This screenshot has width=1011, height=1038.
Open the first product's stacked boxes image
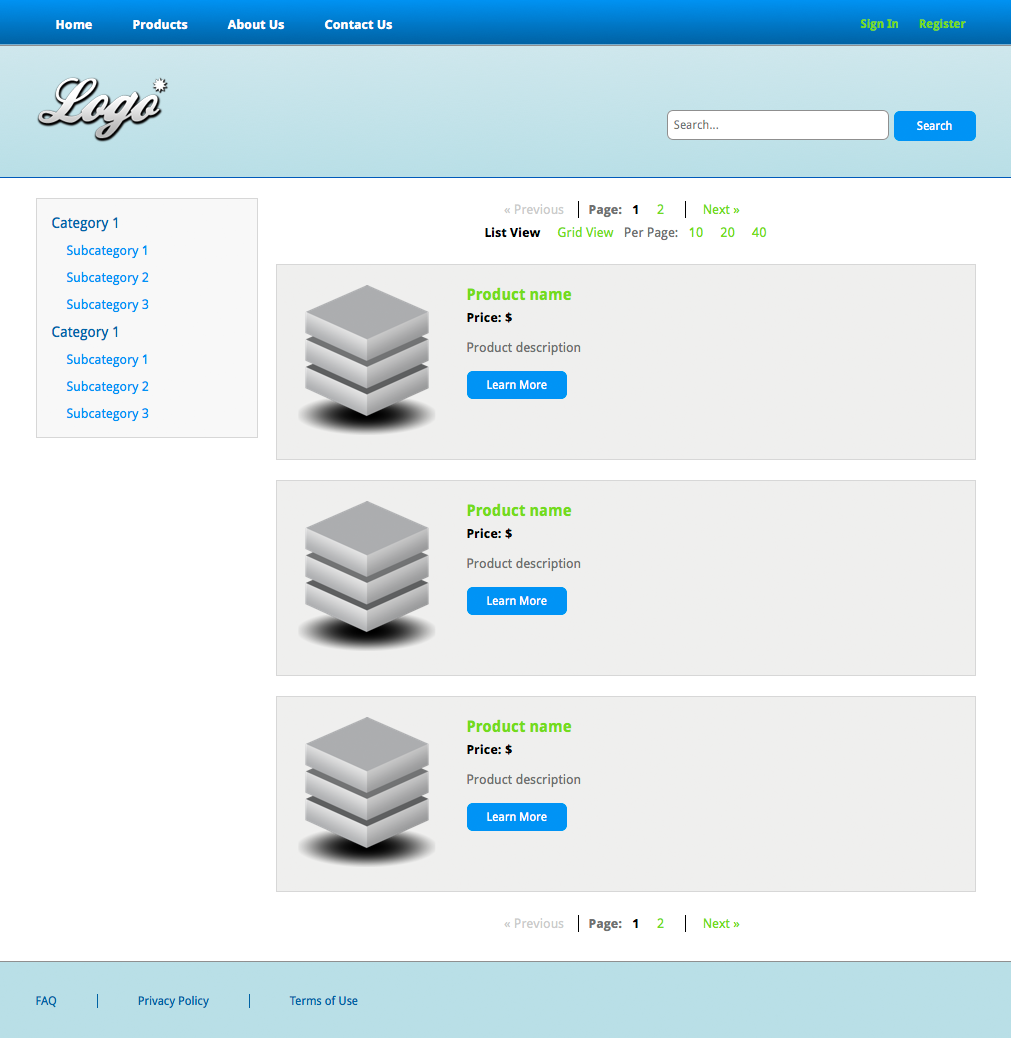(x=367, y=359)
